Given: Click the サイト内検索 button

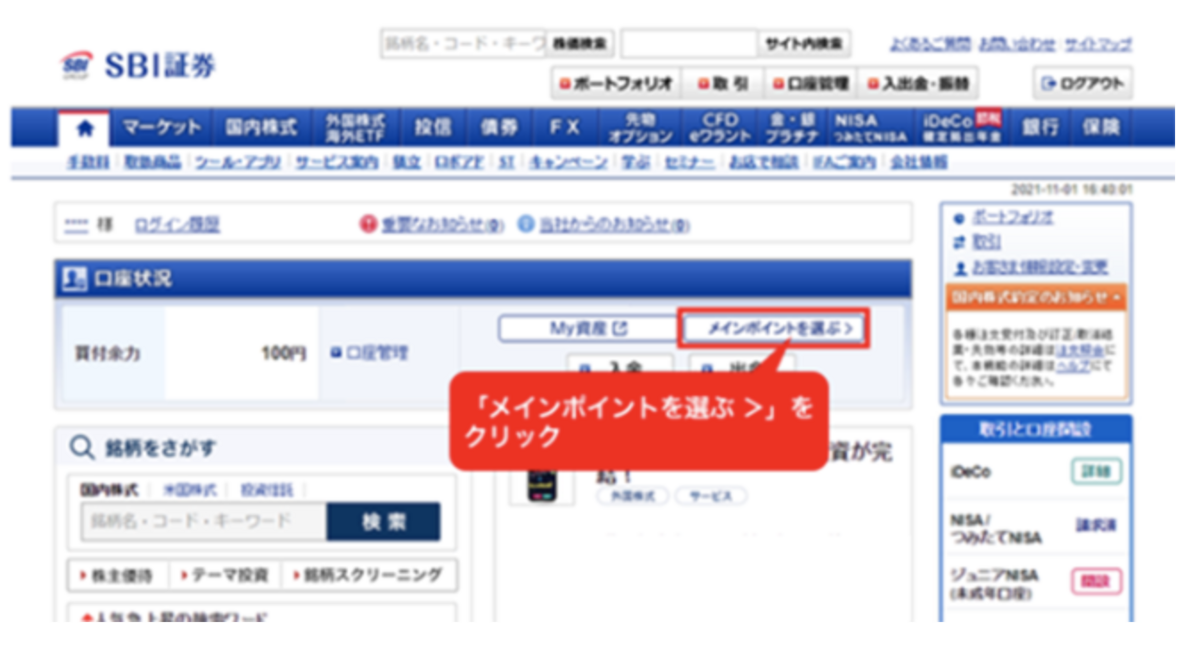Looking at the screenshot, I should point(804,44).
